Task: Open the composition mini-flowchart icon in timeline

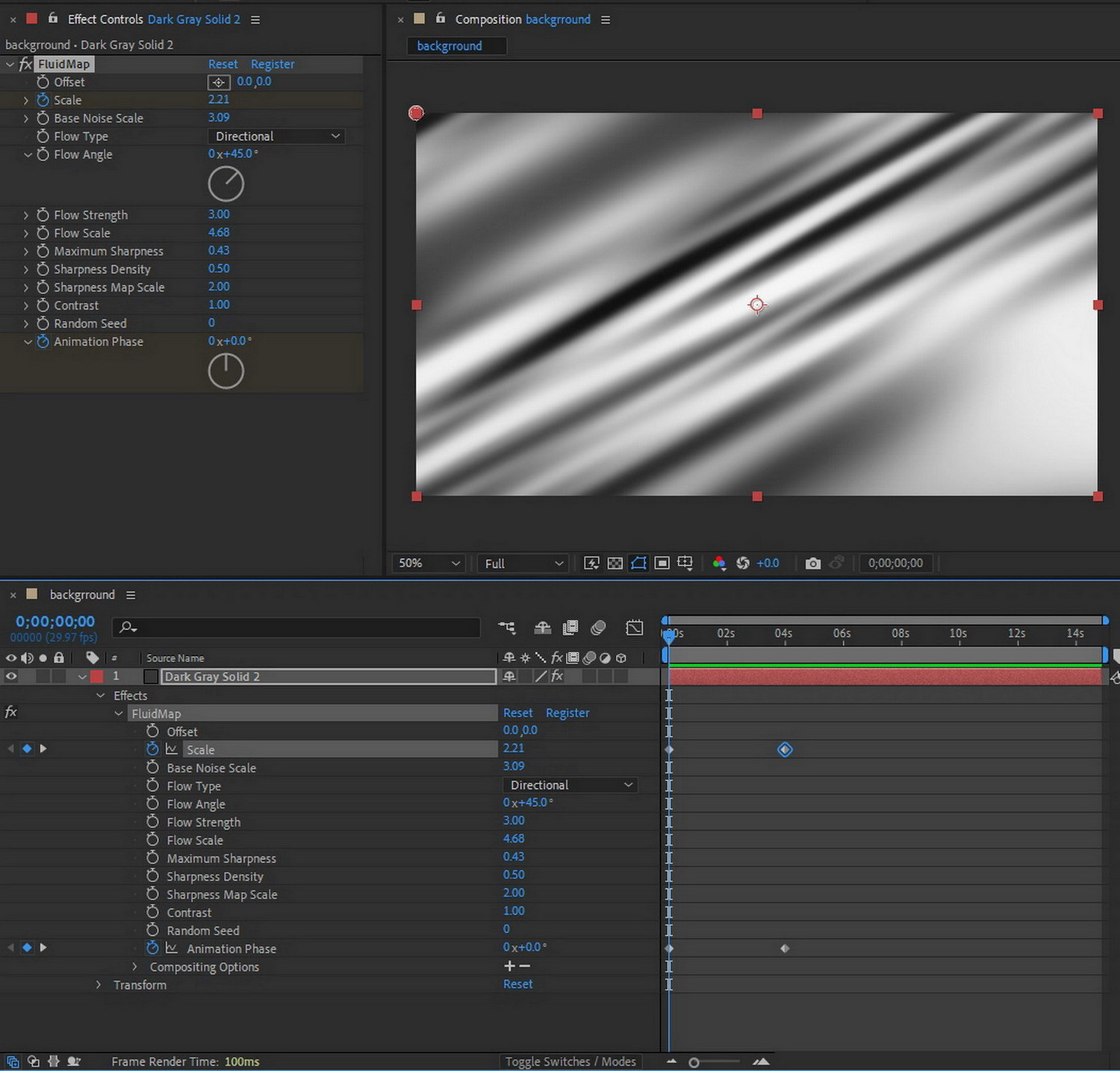Action: 507,628
